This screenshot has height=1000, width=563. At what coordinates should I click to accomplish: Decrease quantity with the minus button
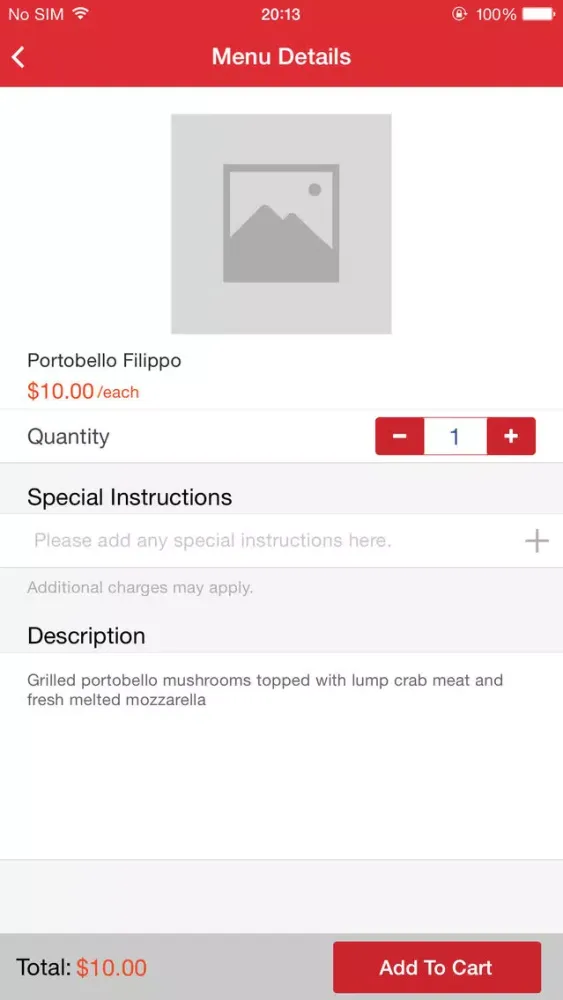click(x=400, y=436)
